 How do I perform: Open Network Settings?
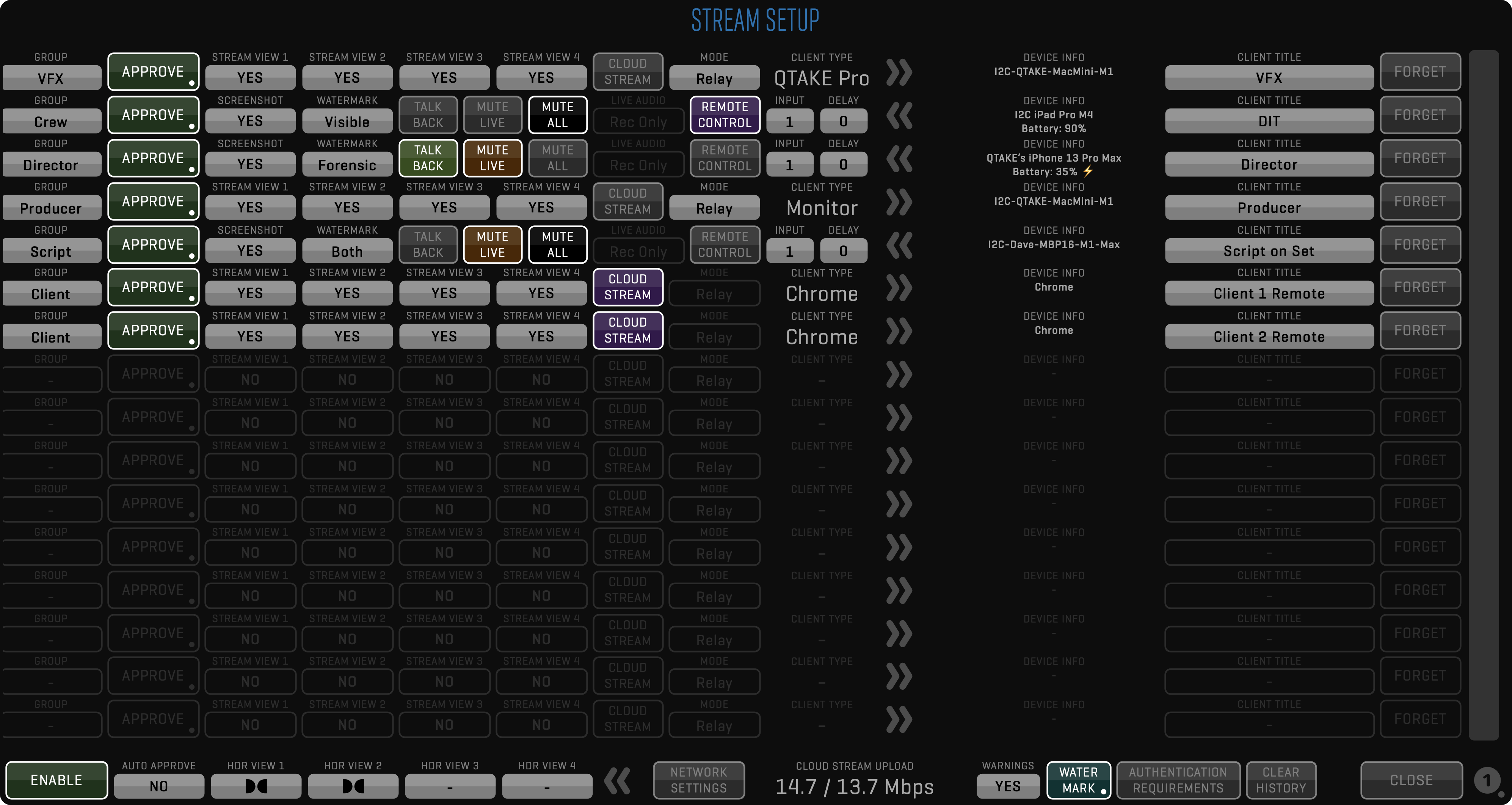[x=698, y=780]
